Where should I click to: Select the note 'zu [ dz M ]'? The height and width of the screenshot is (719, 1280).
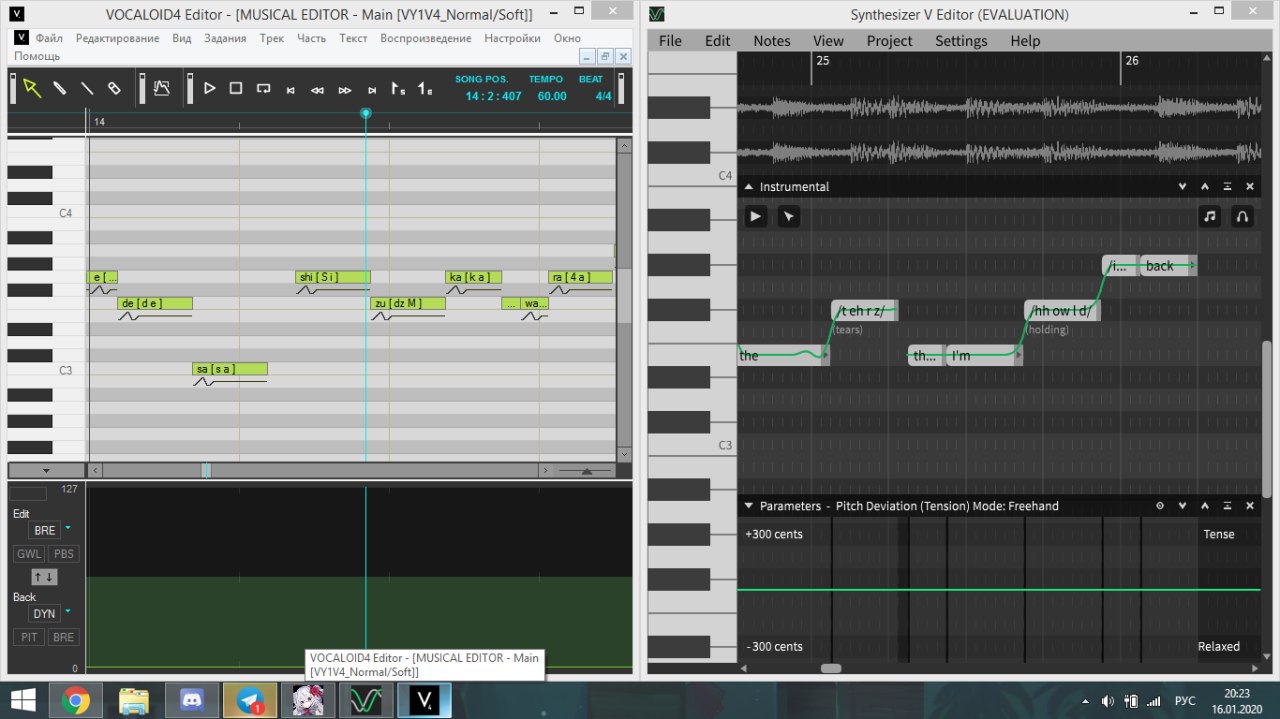pyautogui.click(x=408, y=303)
